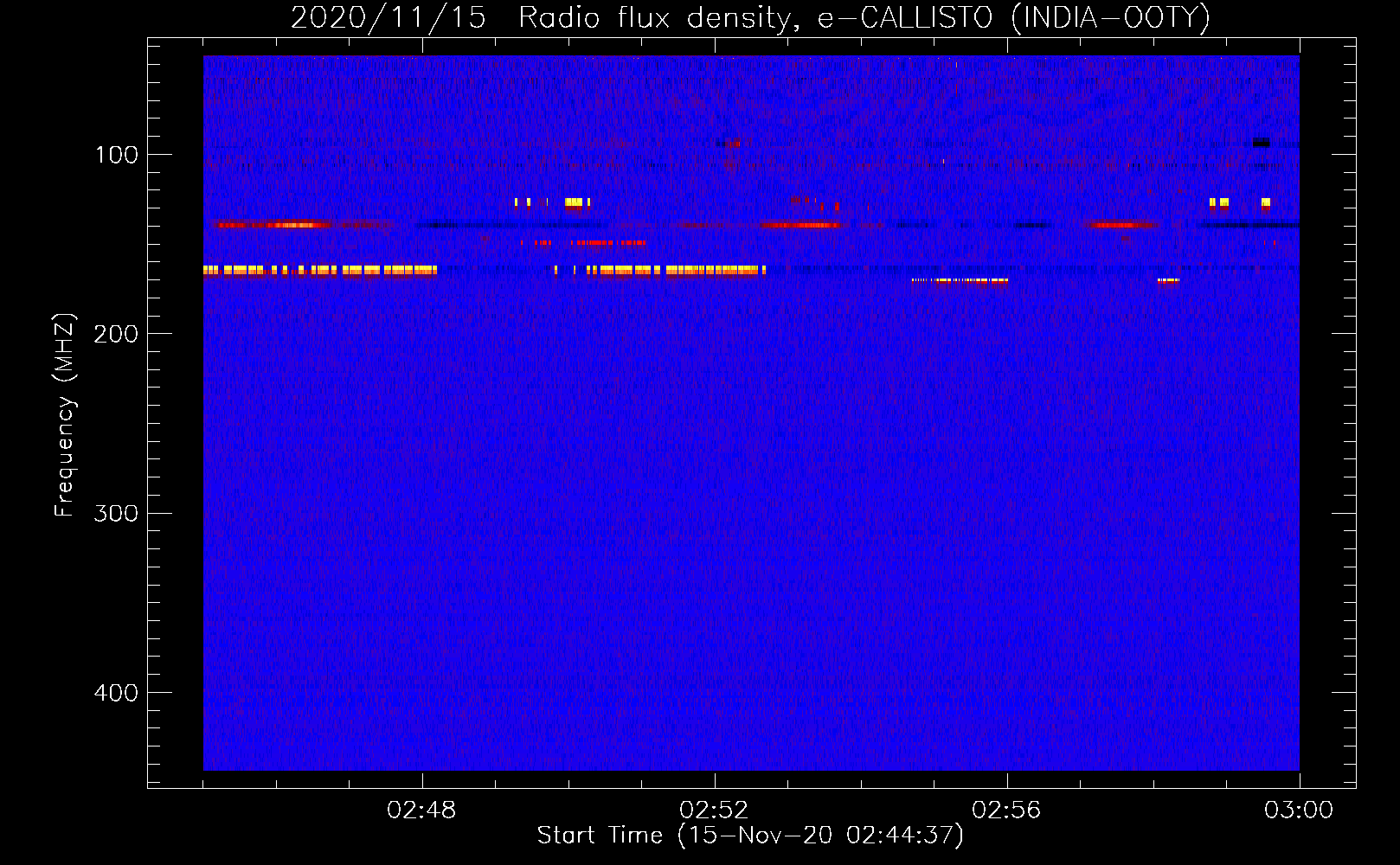
Task: Click the 200 frequency tick label
Action: [x=116, y=334]
